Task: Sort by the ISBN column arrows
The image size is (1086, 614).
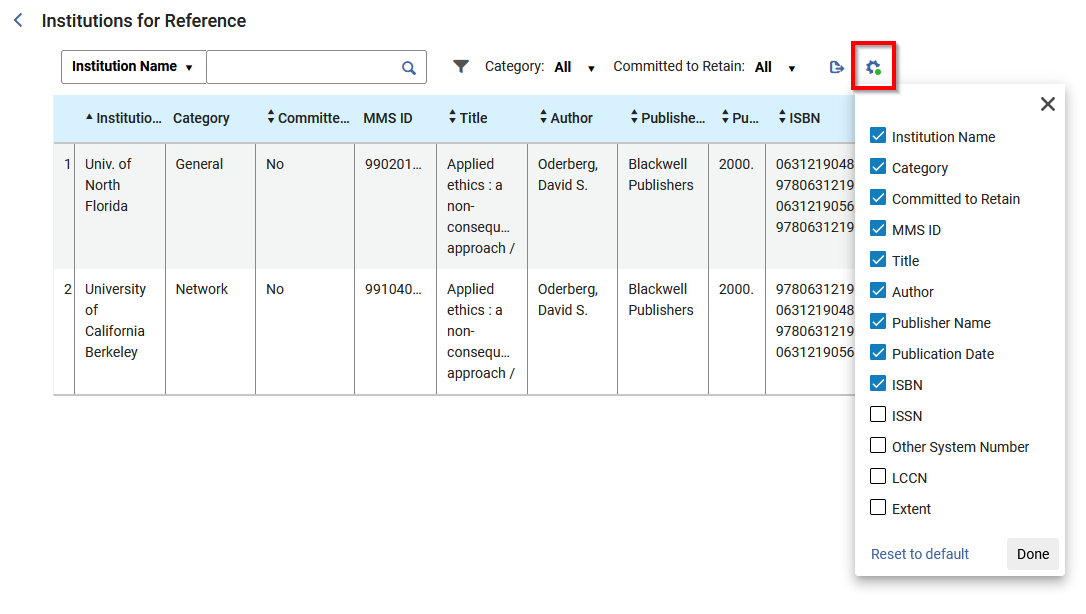Action: click(782, 118)
